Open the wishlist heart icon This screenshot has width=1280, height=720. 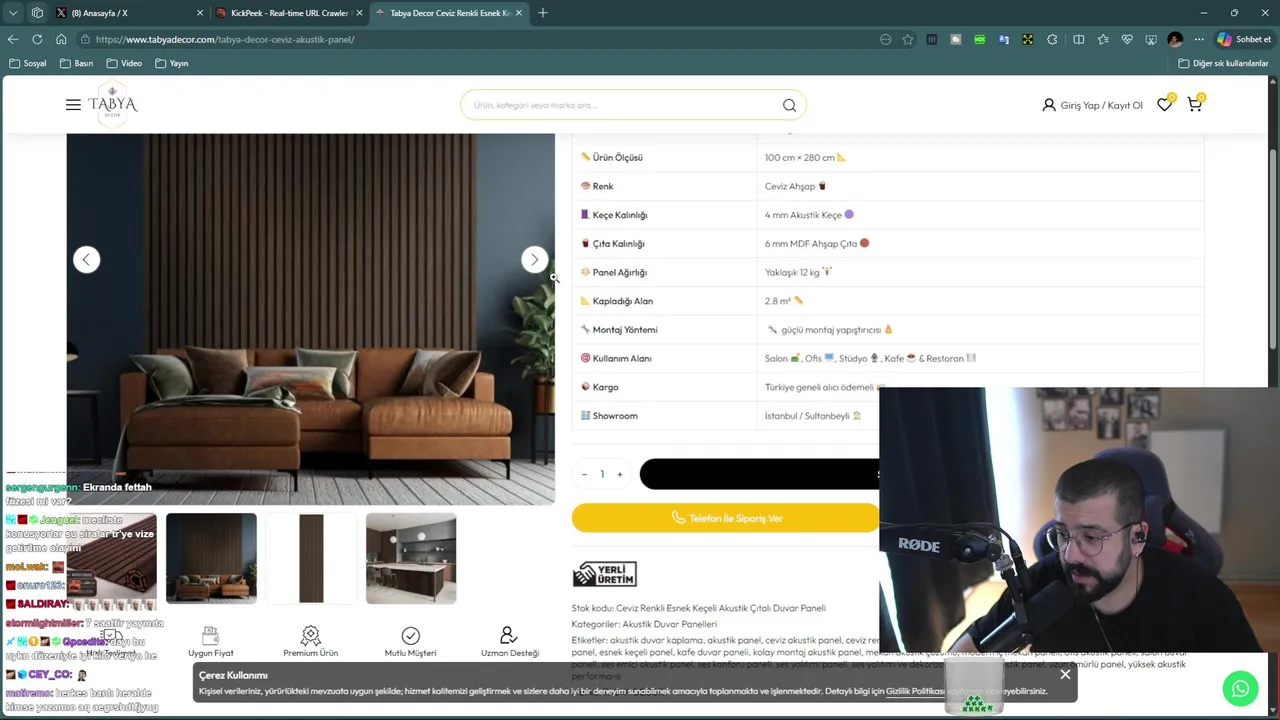1165,104
